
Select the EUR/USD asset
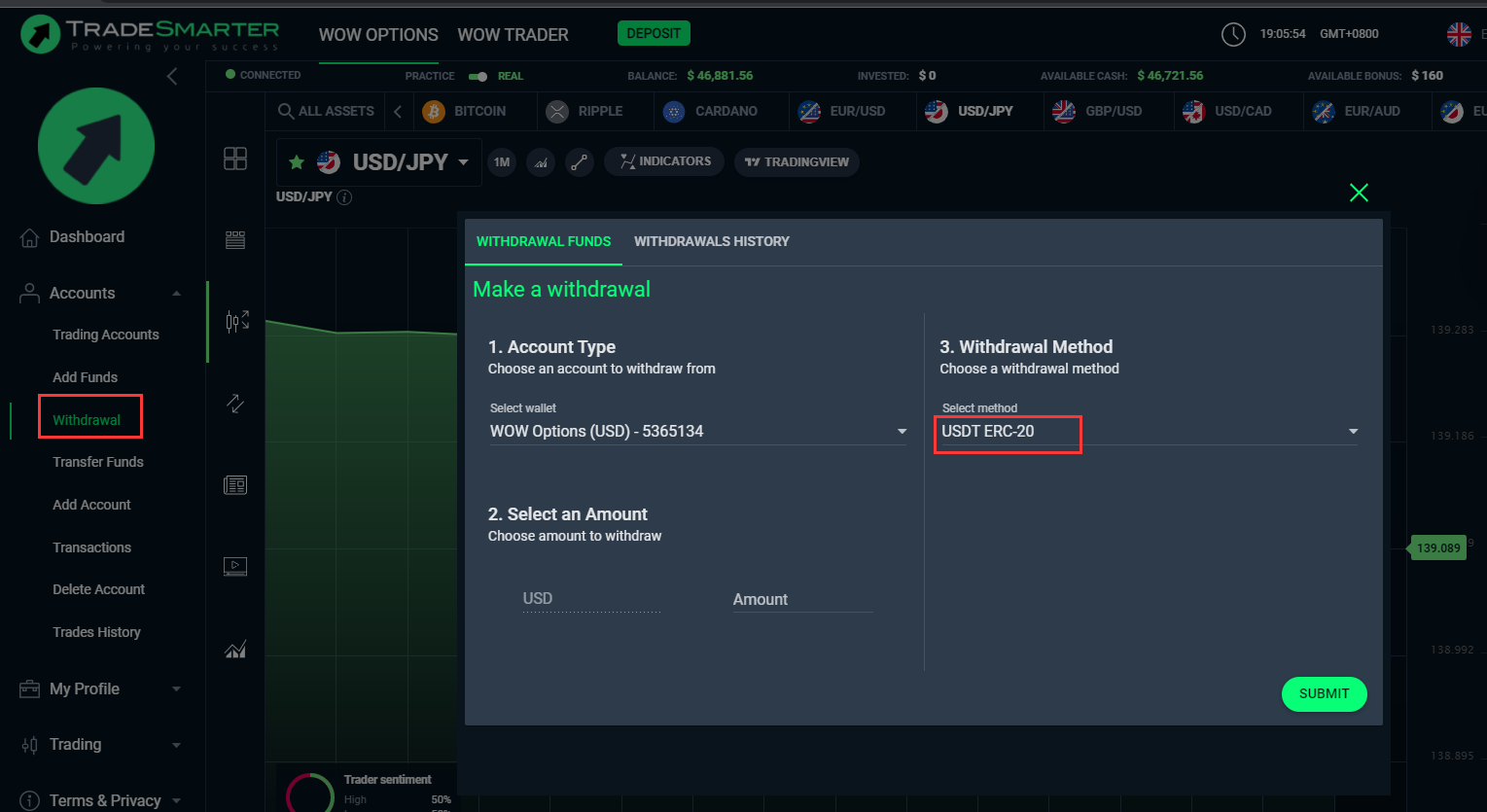[842, 111]
